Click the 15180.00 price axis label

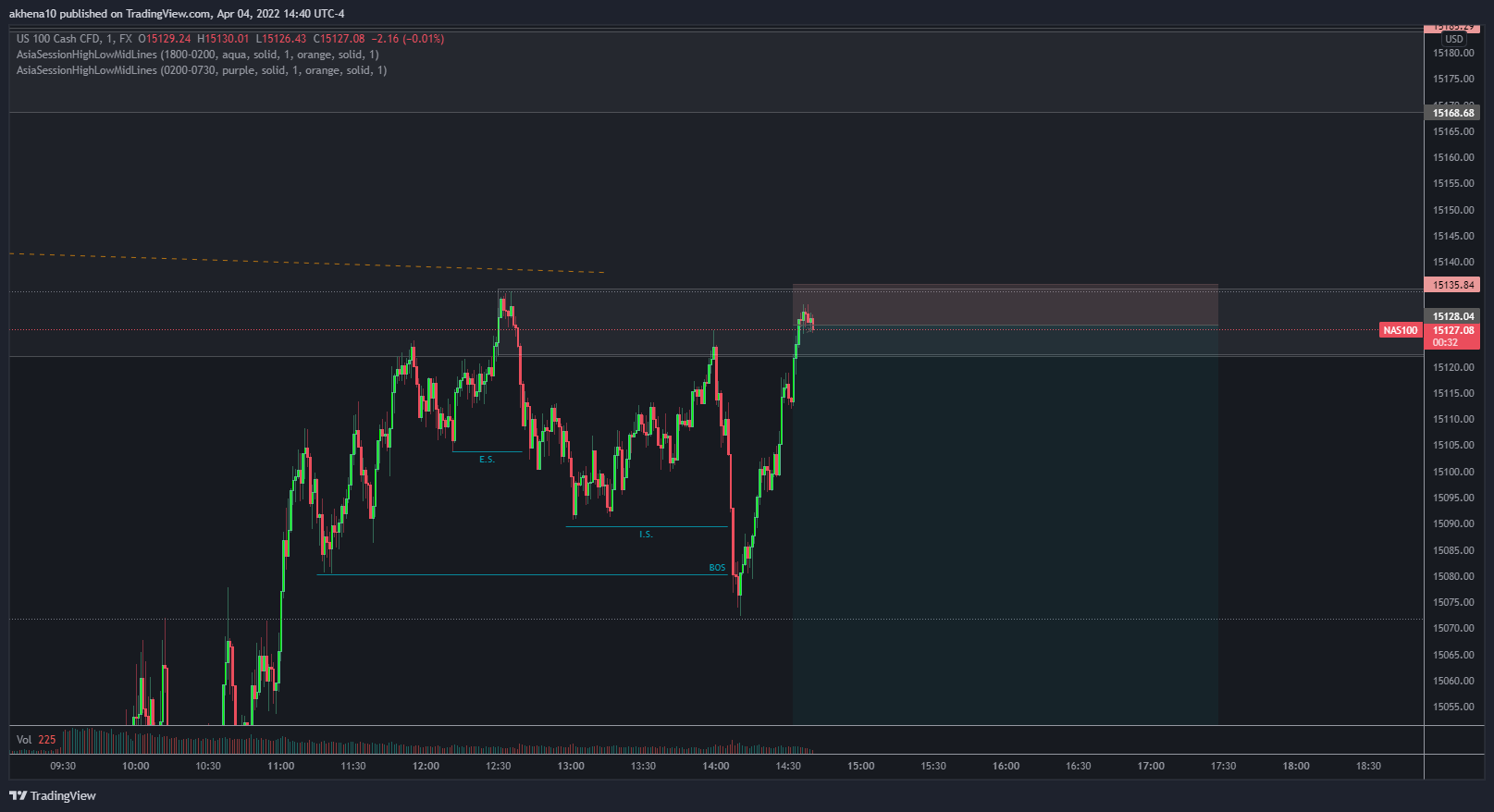coord(1453,53)
